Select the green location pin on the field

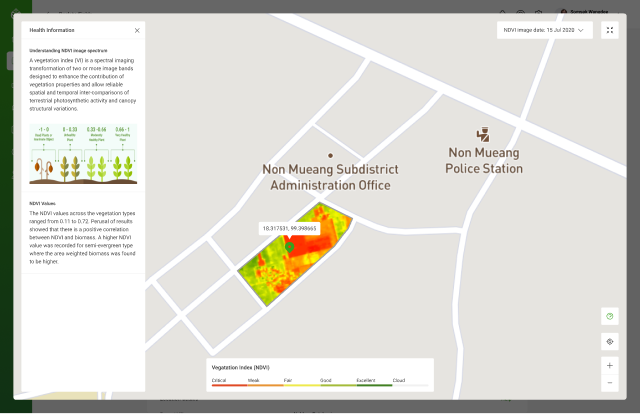click(289, 247)
